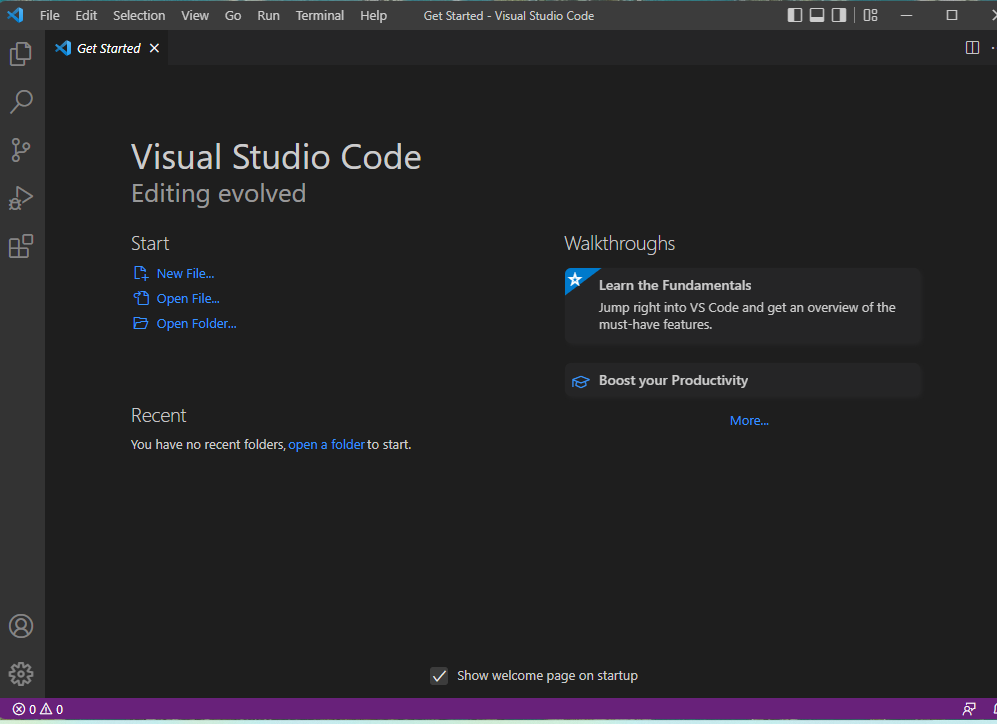997x724 pixels.
Task: Open the Learn the Fundamentals walkthrough
Action: (743, 306)
